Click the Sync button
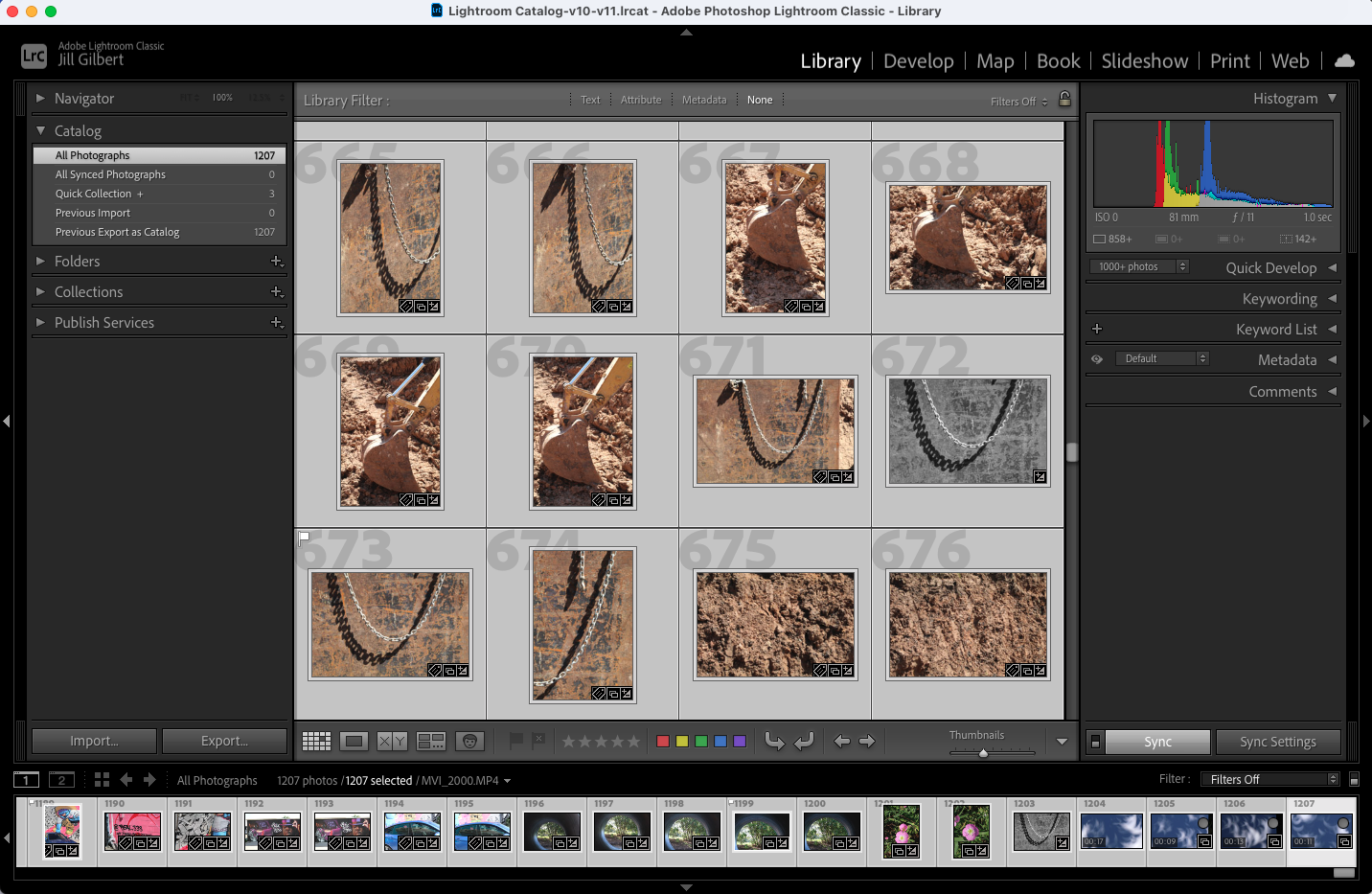 pyautogui.click(x=1156, y=741)
